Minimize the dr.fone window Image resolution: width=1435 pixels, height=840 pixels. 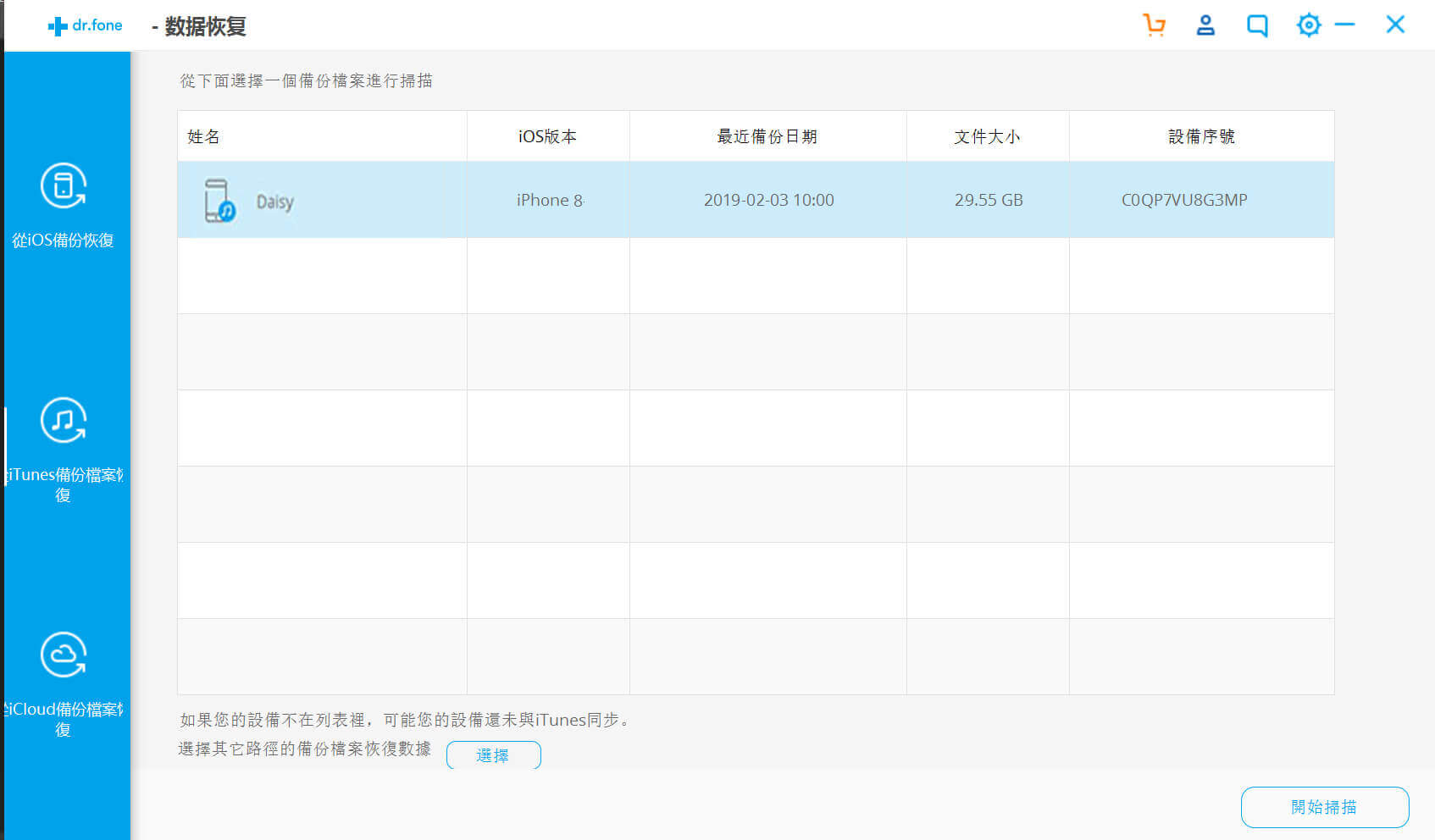(1344, 25)
